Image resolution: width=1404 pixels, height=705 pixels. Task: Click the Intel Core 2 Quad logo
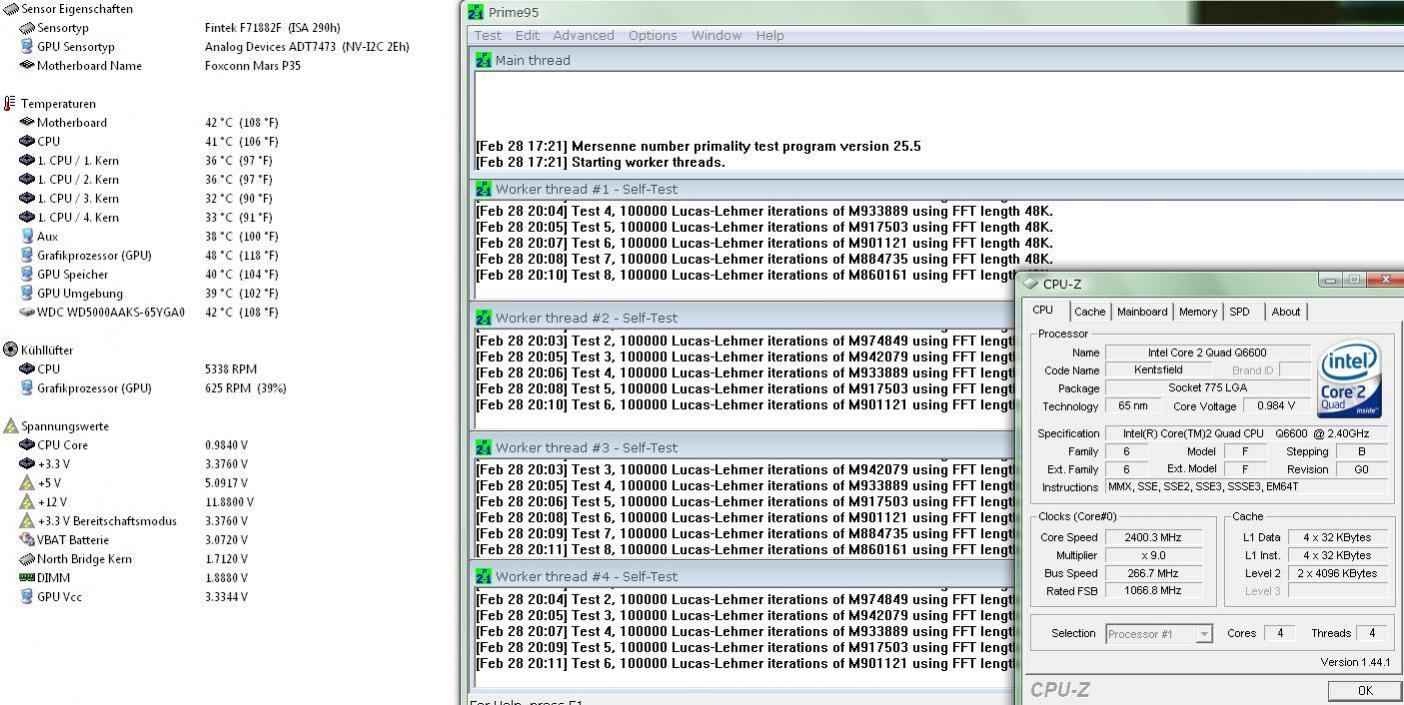tap(1350, 380)
